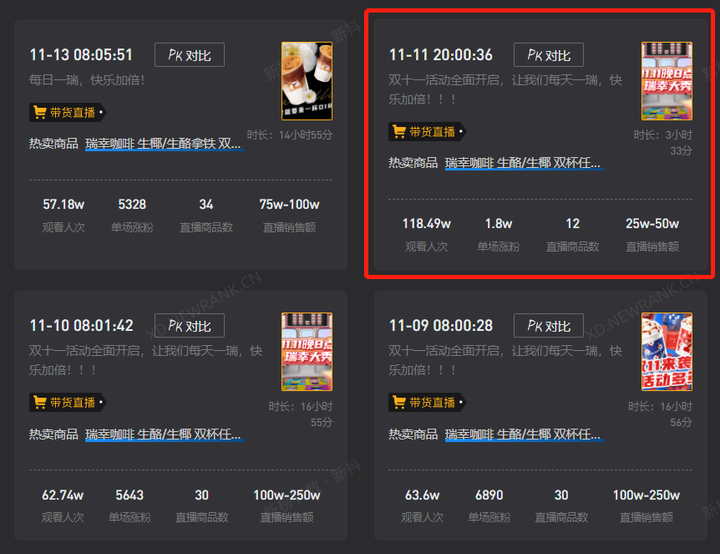Image resolution: width=720 pixels, height=554 pixels.
Task: Click shopping cart icon on 11-09 card
Action: tap(399, 402)
